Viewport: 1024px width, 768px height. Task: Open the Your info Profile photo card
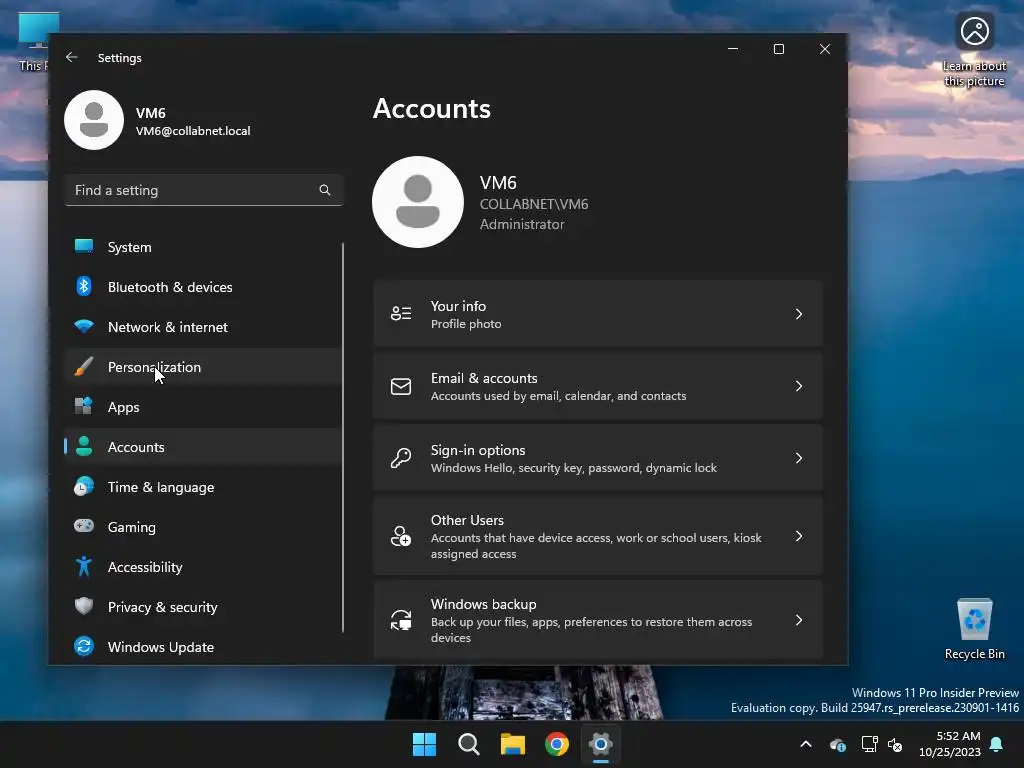coord(598,313)
